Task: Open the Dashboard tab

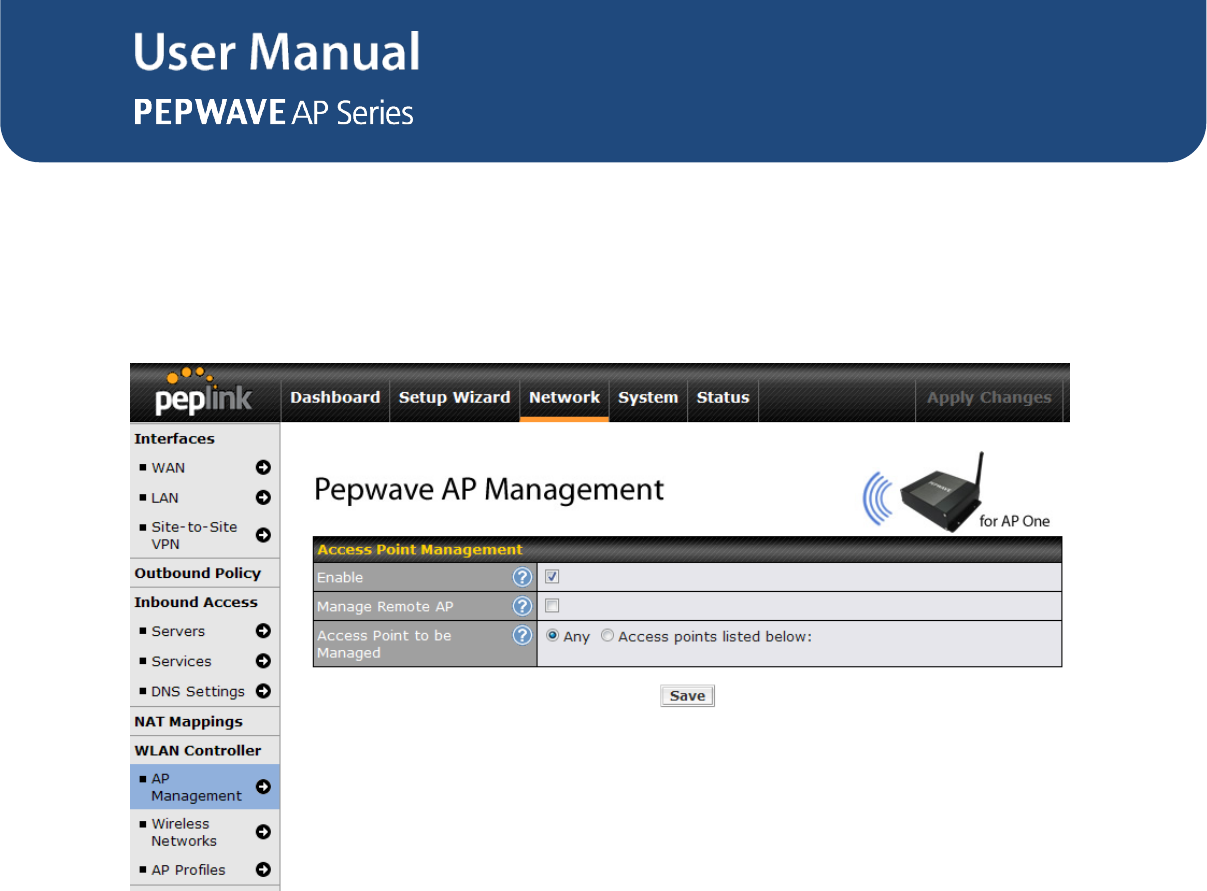Action: coord(335,397)
